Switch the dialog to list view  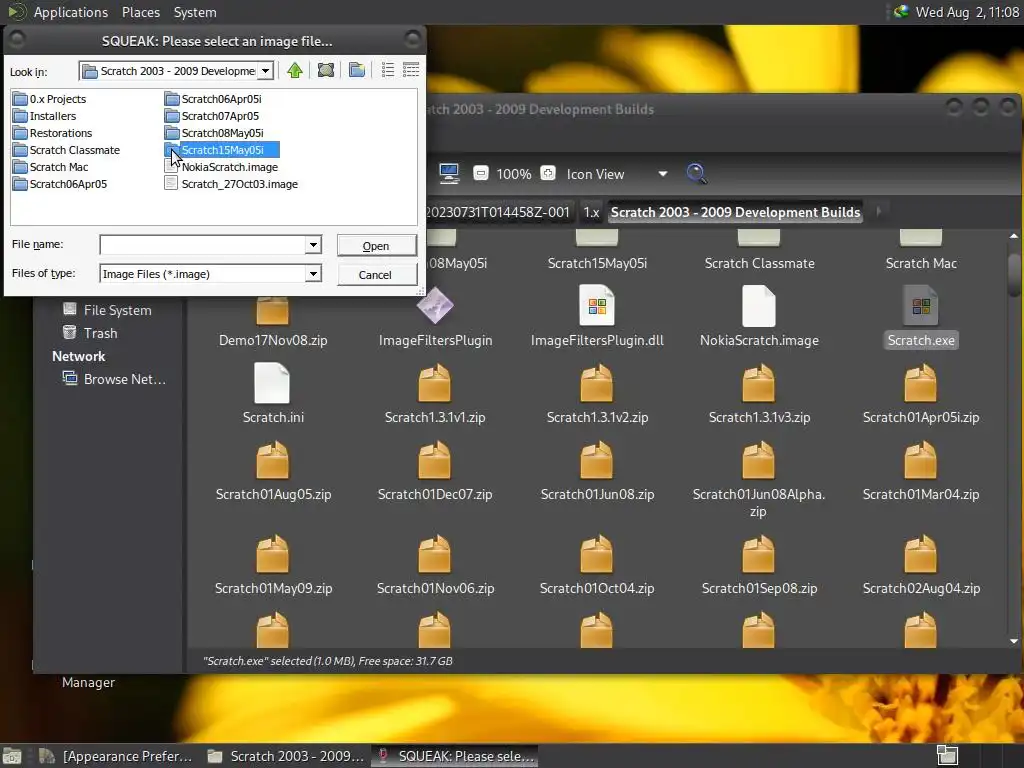tap(388, 70)
